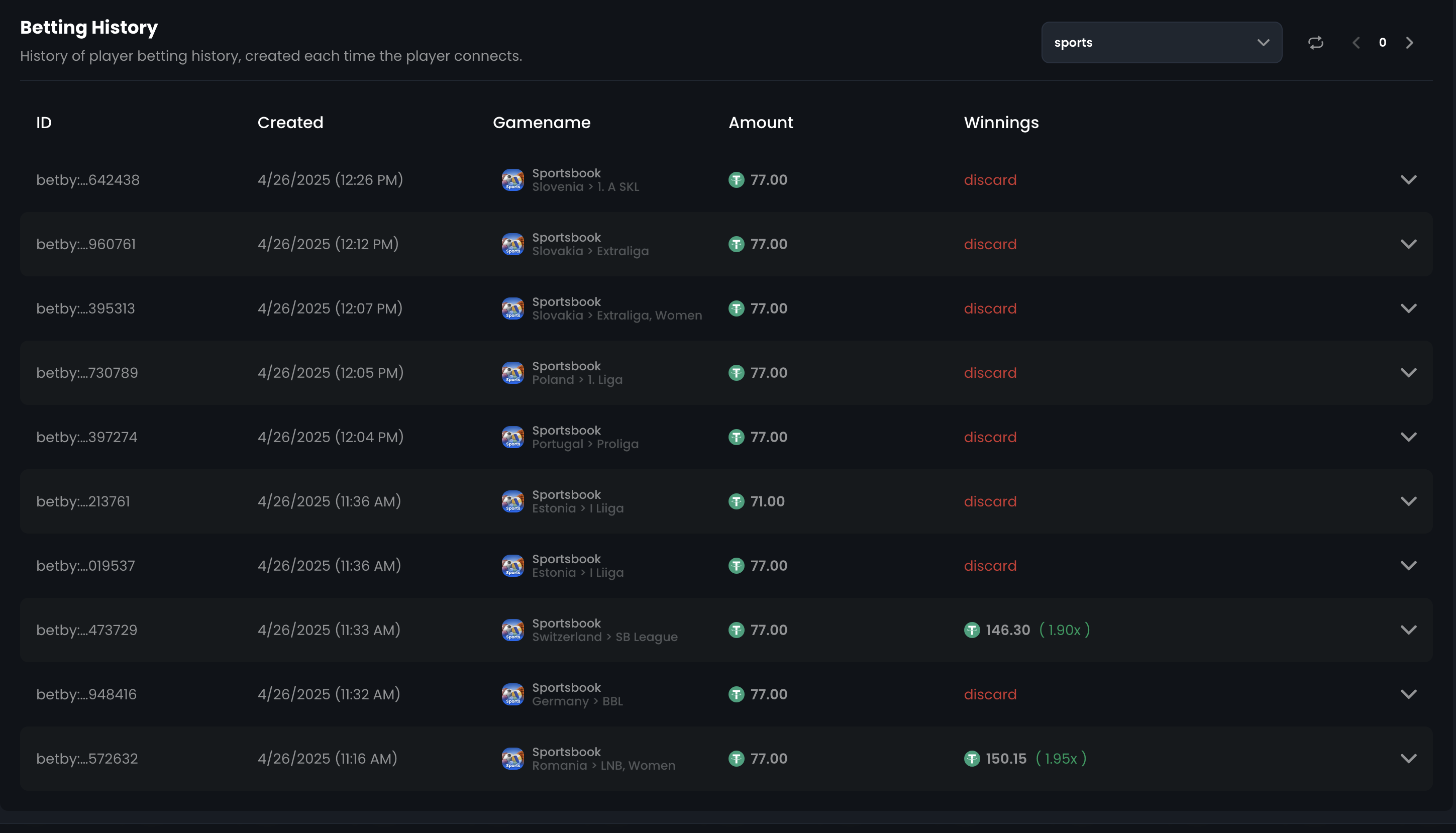Select bet ID betby:...960761
Image resolution: width=1456 pixels, height=833 pixels.
coord(86,244)
